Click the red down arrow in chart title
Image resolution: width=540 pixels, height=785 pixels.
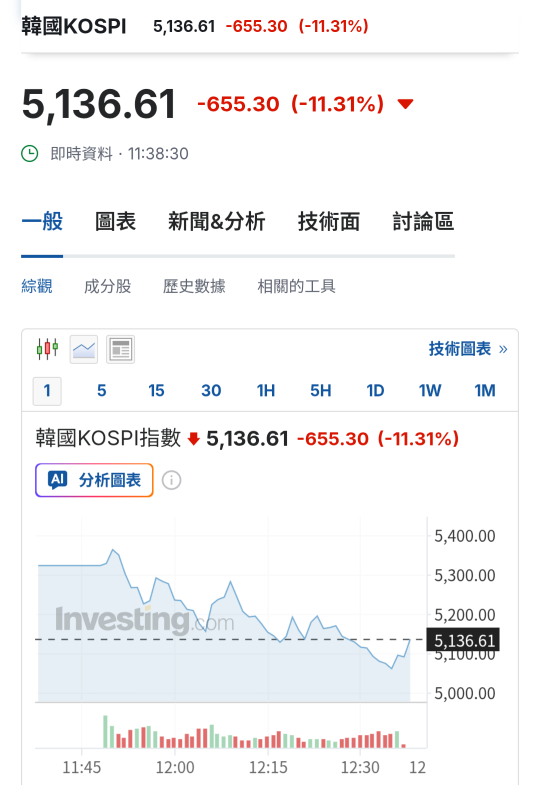click(x=194, y=439)
